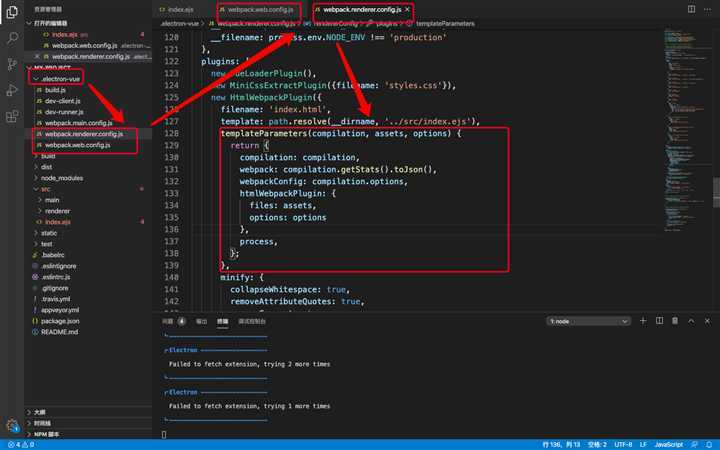Split the terminal panel
The height and width of the screenshot is (450, 720).
[x=659, y=321]
